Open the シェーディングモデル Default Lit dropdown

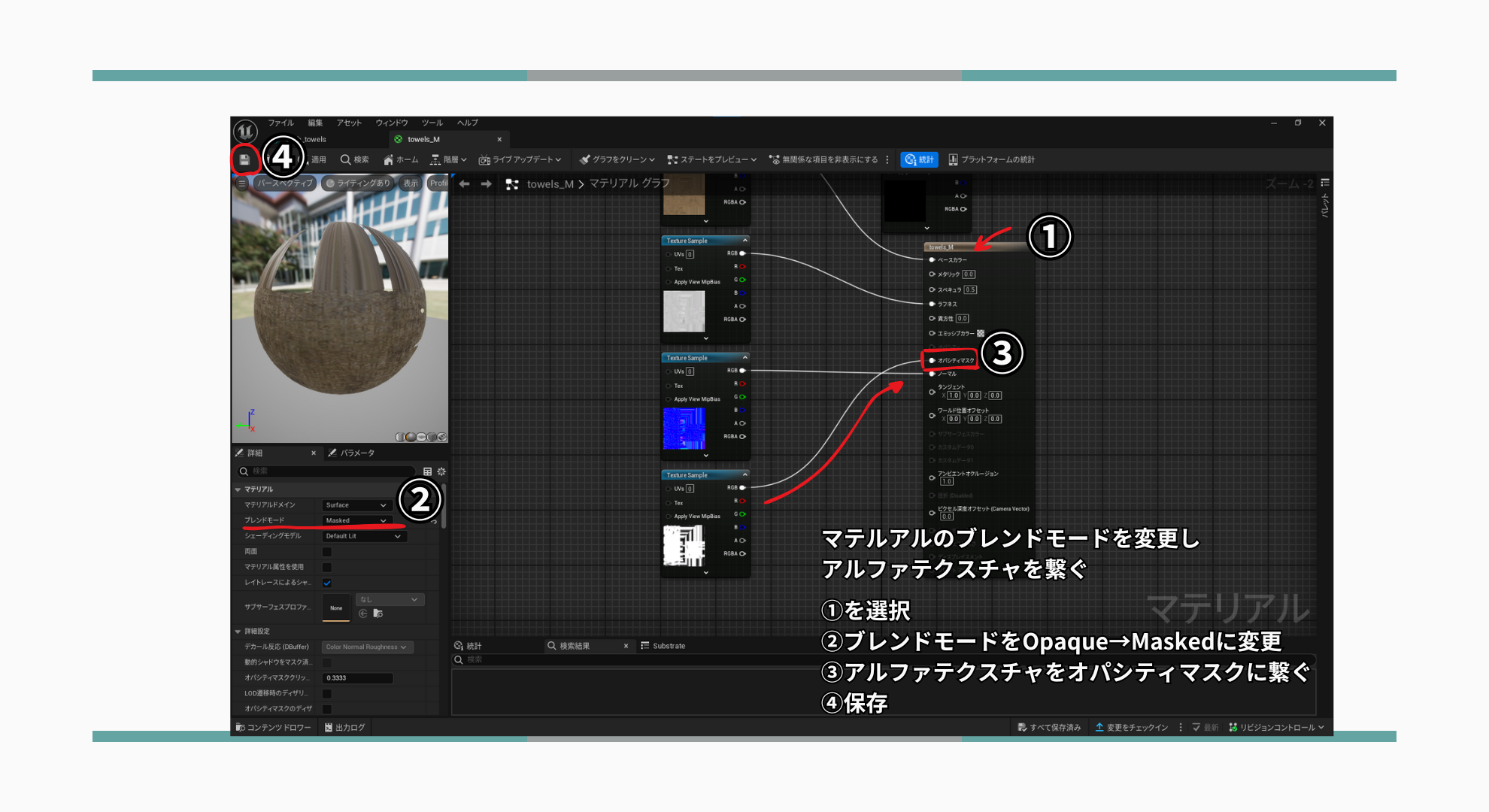(x=365, y=536)
